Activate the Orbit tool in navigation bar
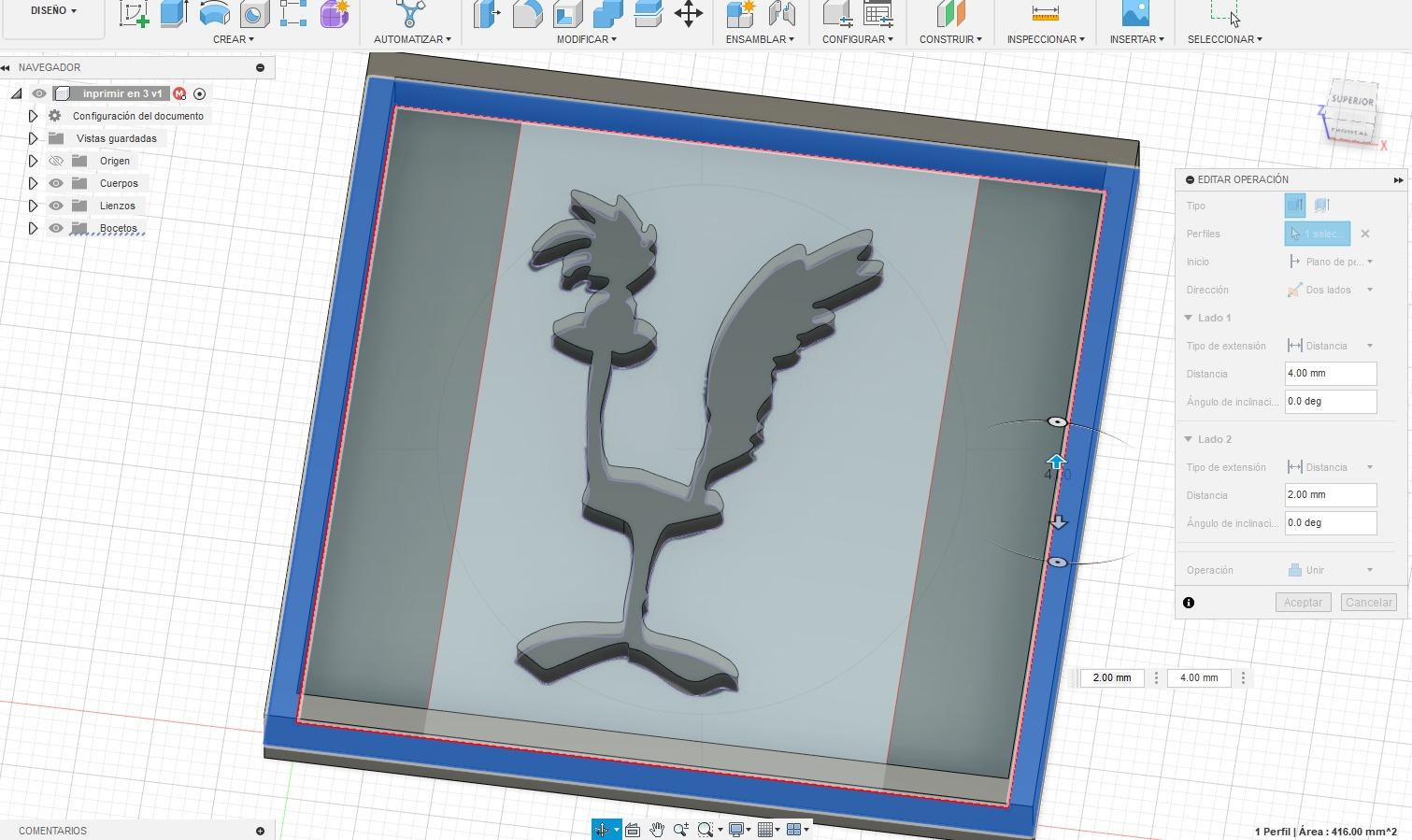This screenshot has width=1412, height=840. click(602, 830)
